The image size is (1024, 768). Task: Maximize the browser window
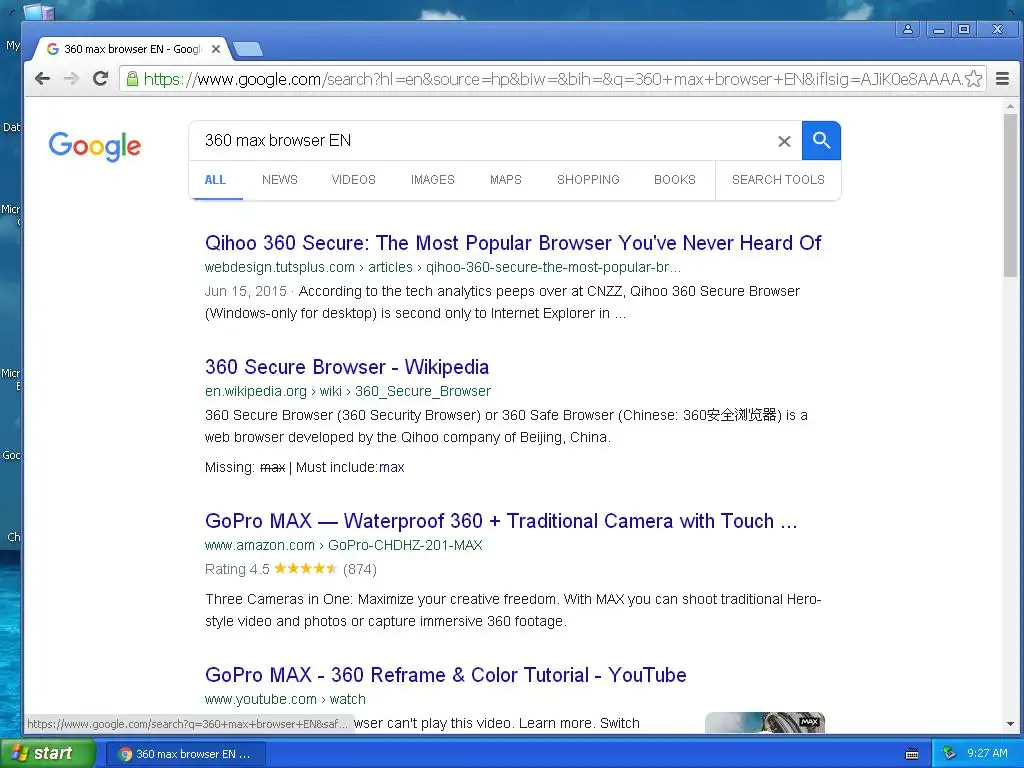(x=963, y=29)
